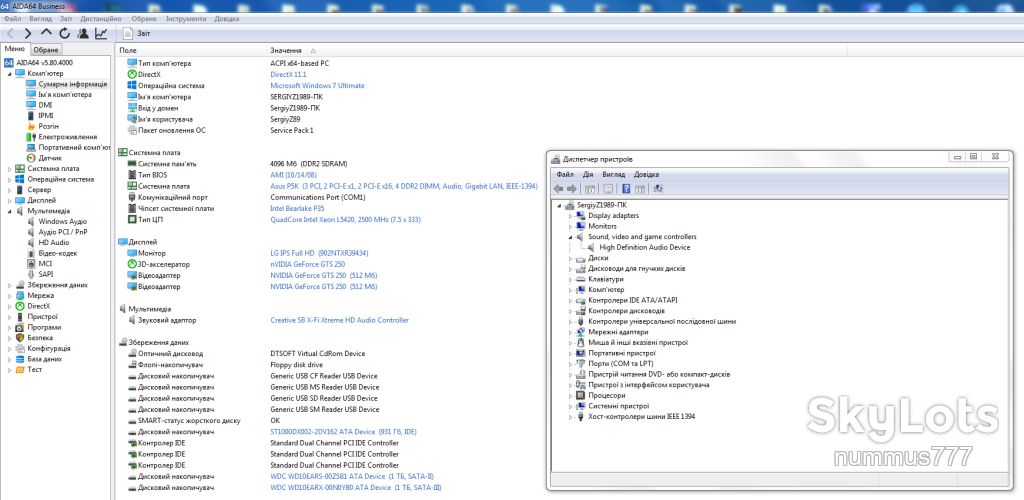The height and width of the screenshot is (500, 1024).
Task: Expand the Збереження даних tree node
Action: pyautogui.click(x=10, y=285)
